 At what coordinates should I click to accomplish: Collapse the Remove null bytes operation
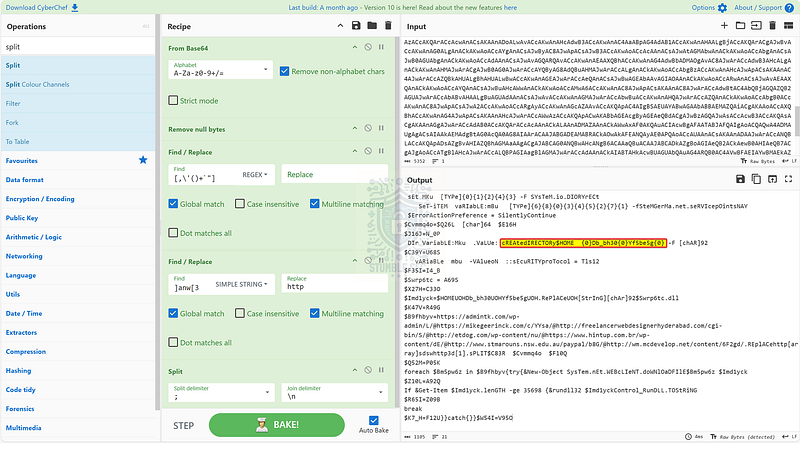pos(355,129)
